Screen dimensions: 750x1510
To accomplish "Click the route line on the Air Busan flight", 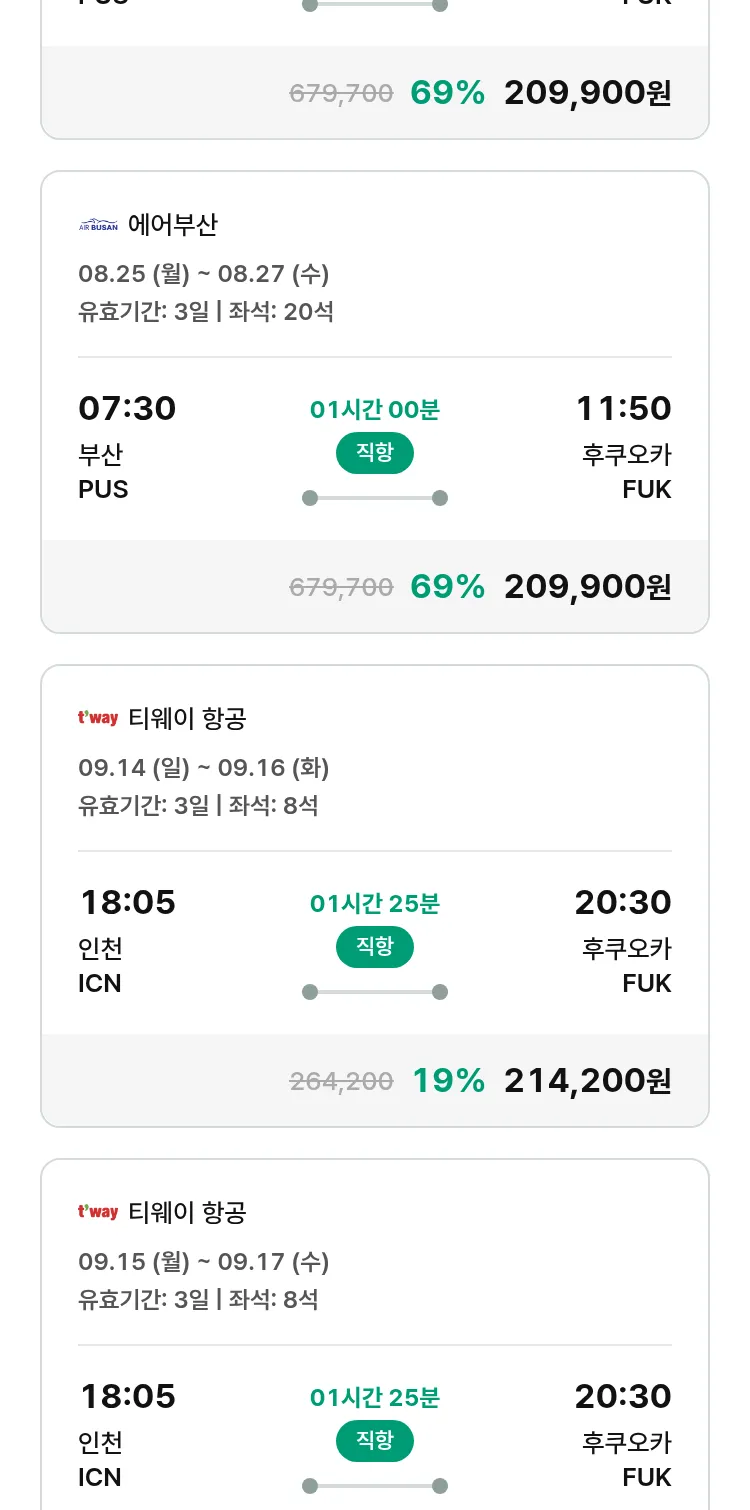I will (x=375, y=498).
